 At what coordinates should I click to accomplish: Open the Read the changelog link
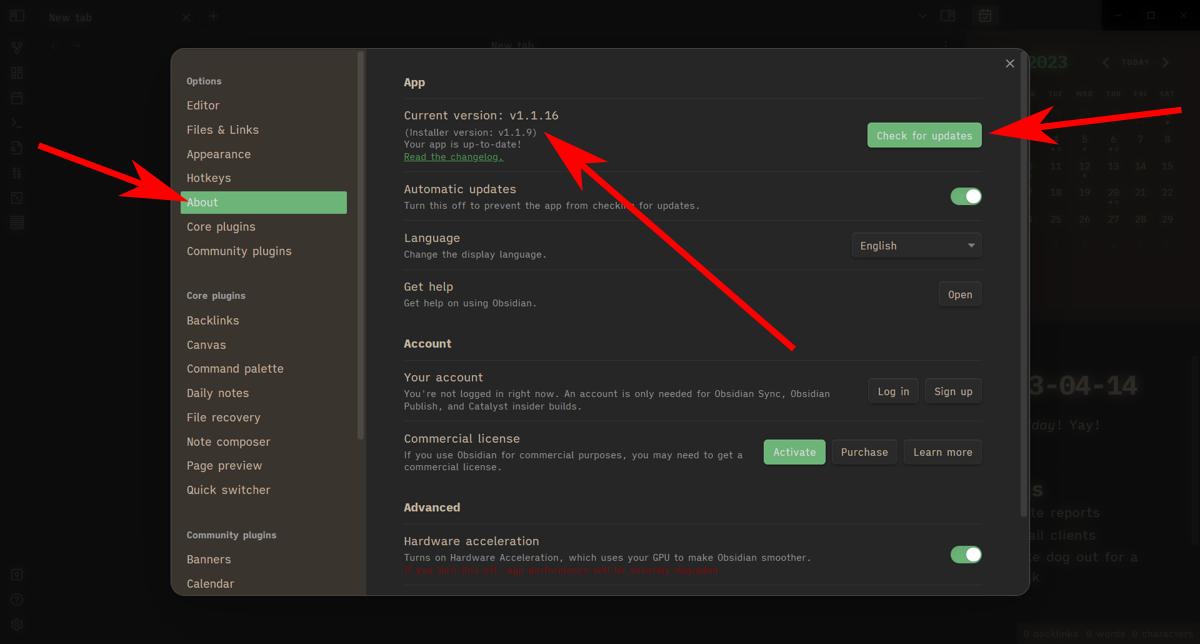click(x=452, y=157)
